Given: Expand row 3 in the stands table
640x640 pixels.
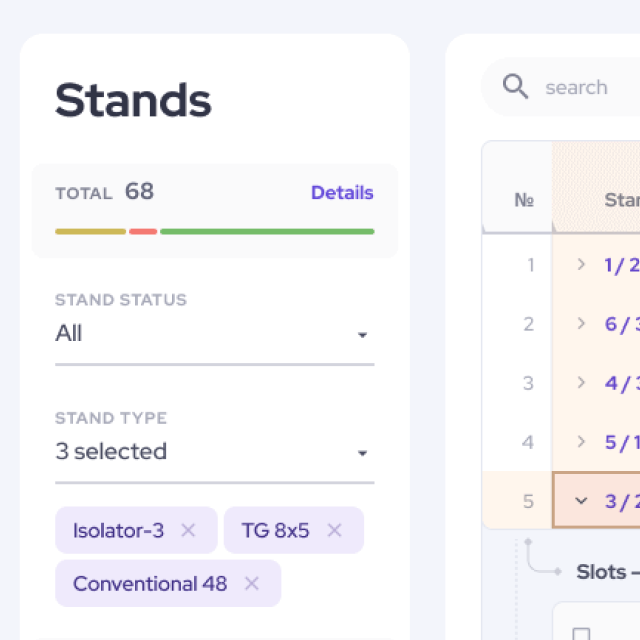Looking at the screenshot, I should click(581, 383).
